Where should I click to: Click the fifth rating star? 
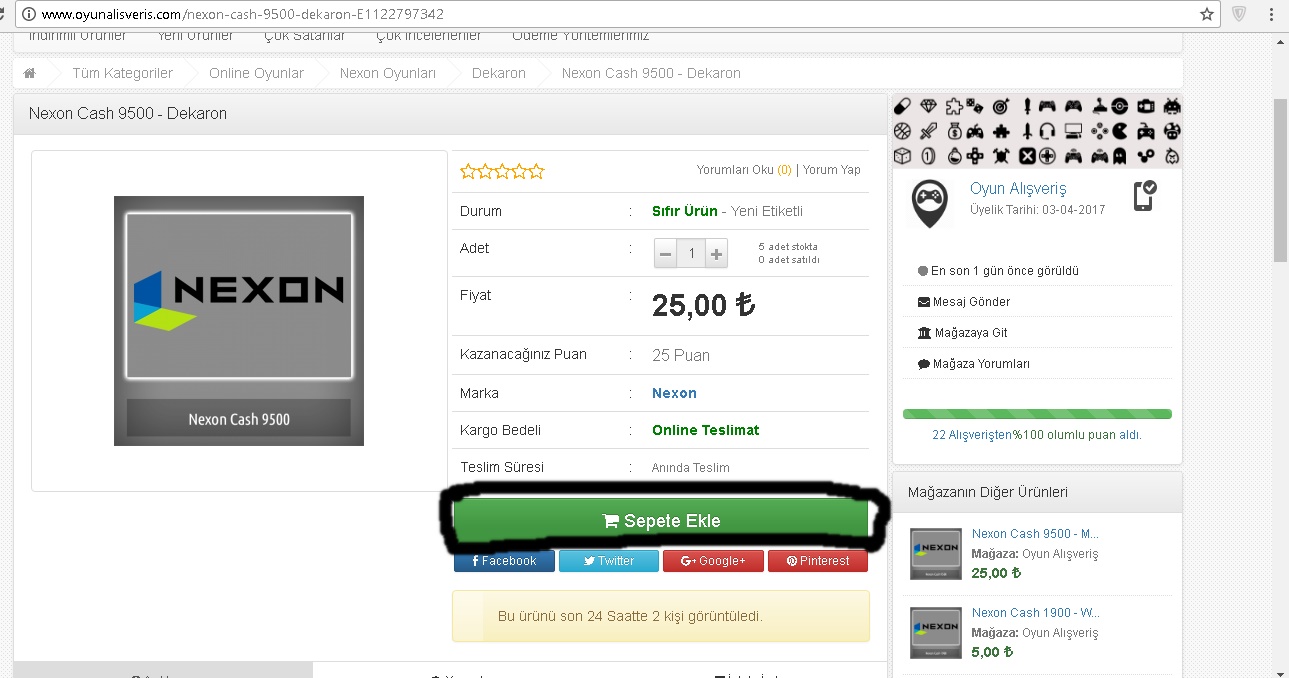pos(536,171)
